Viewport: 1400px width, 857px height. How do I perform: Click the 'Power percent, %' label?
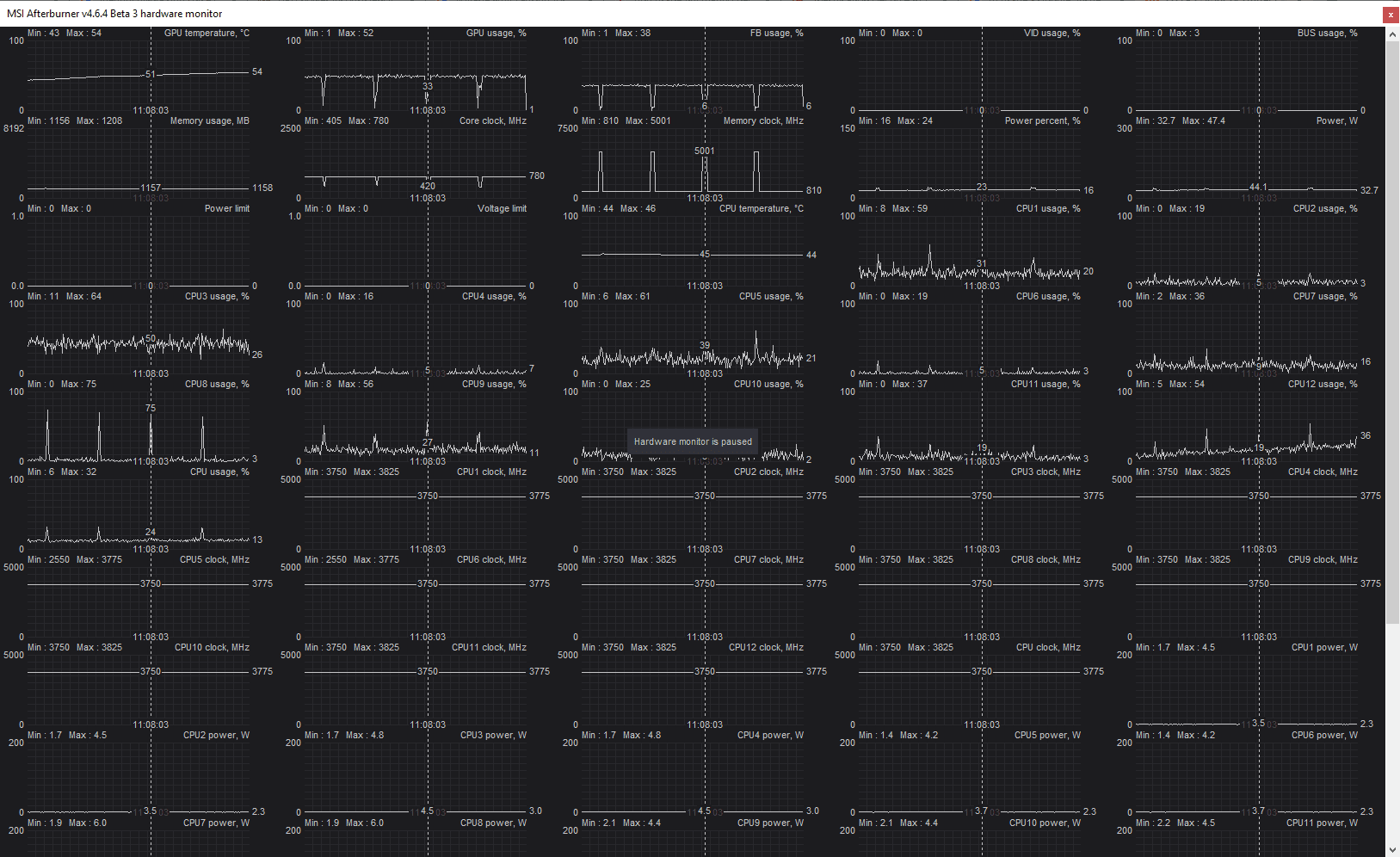click(1042, 120)
